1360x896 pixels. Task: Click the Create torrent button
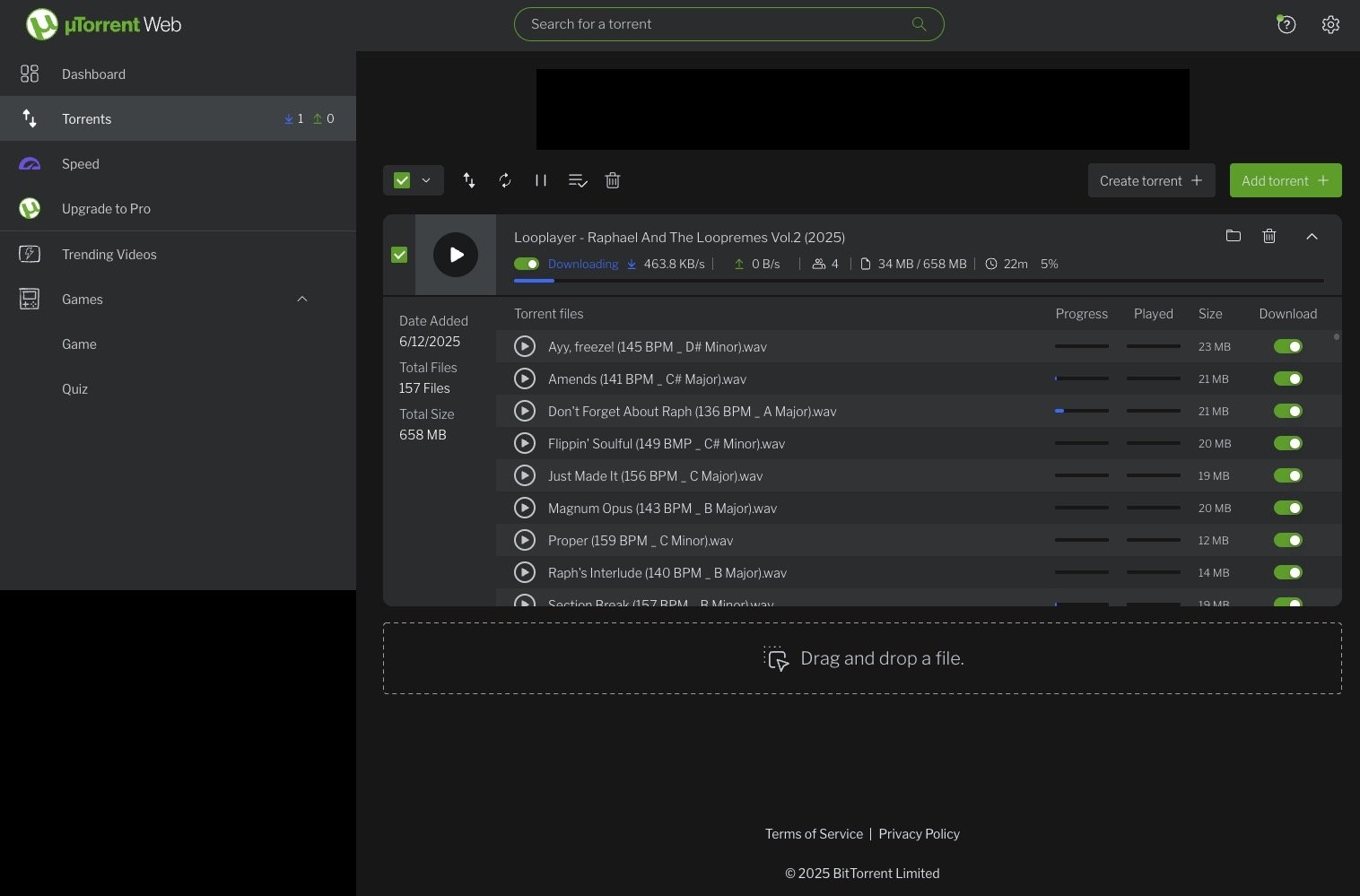click(x=1152, y=180)
